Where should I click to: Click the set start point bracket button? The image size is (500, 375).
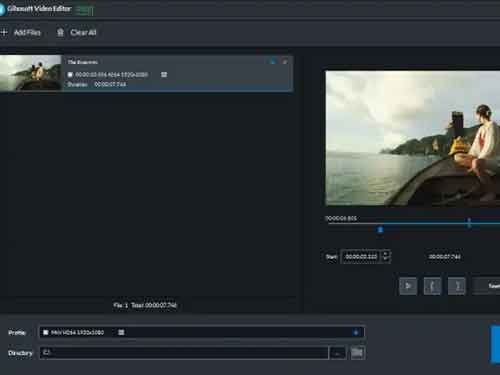coord(432,286)
